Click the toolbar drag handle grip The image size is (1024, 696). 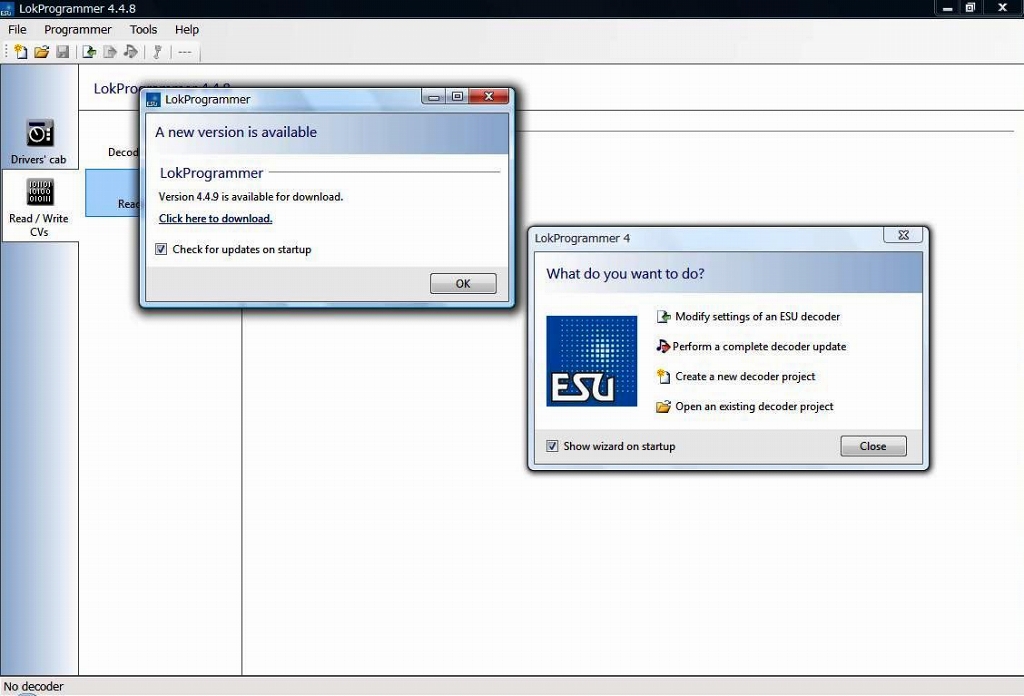[7, 52]
